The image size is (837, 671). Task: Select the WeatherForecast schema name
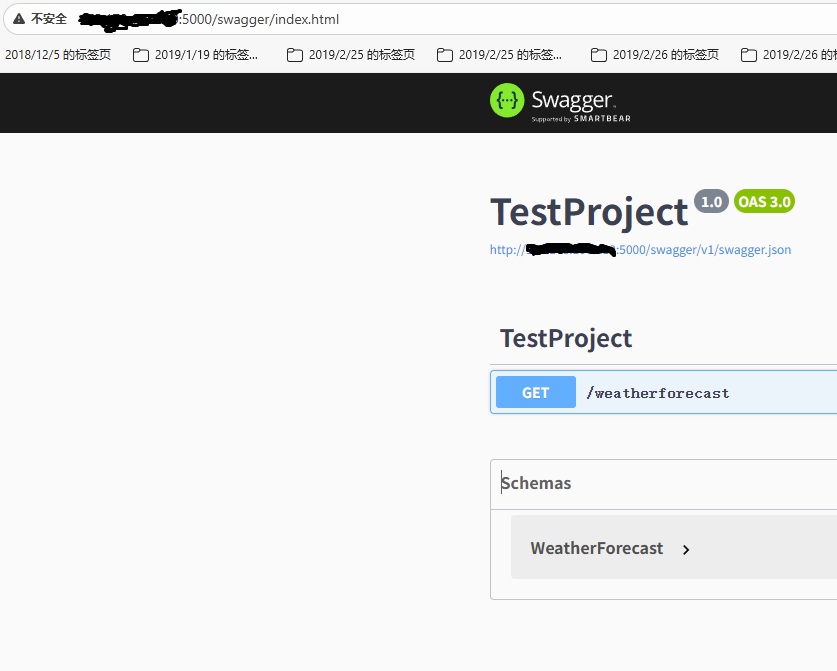596,548
